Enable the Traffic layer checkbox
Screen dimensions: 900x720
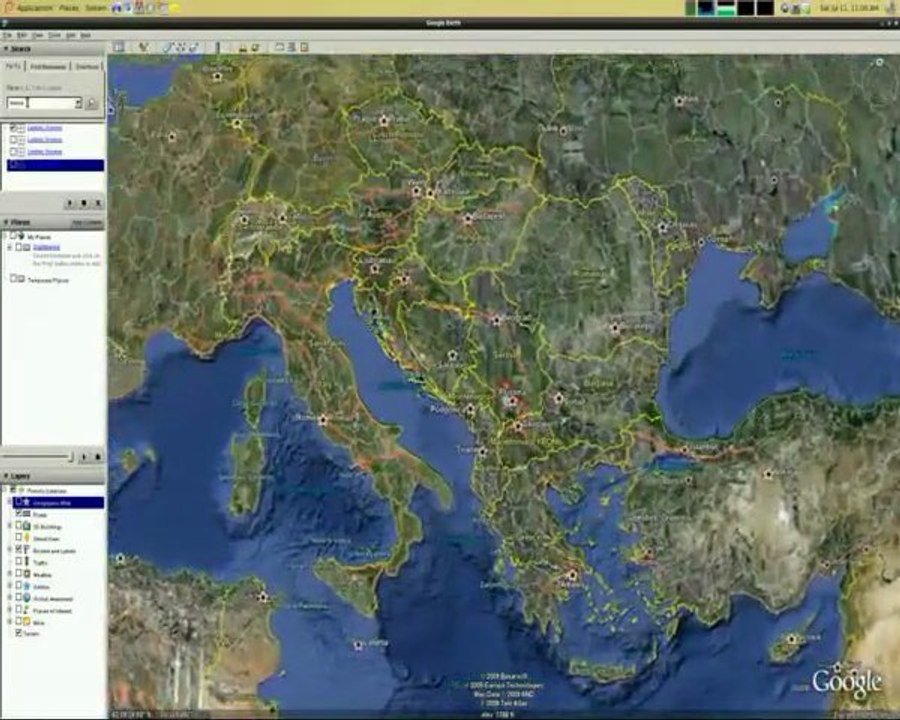pos(18,562)
